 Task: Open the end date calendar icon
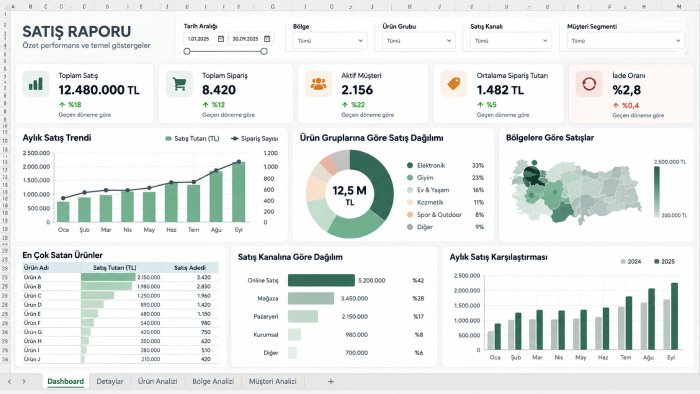pos(267,39)
